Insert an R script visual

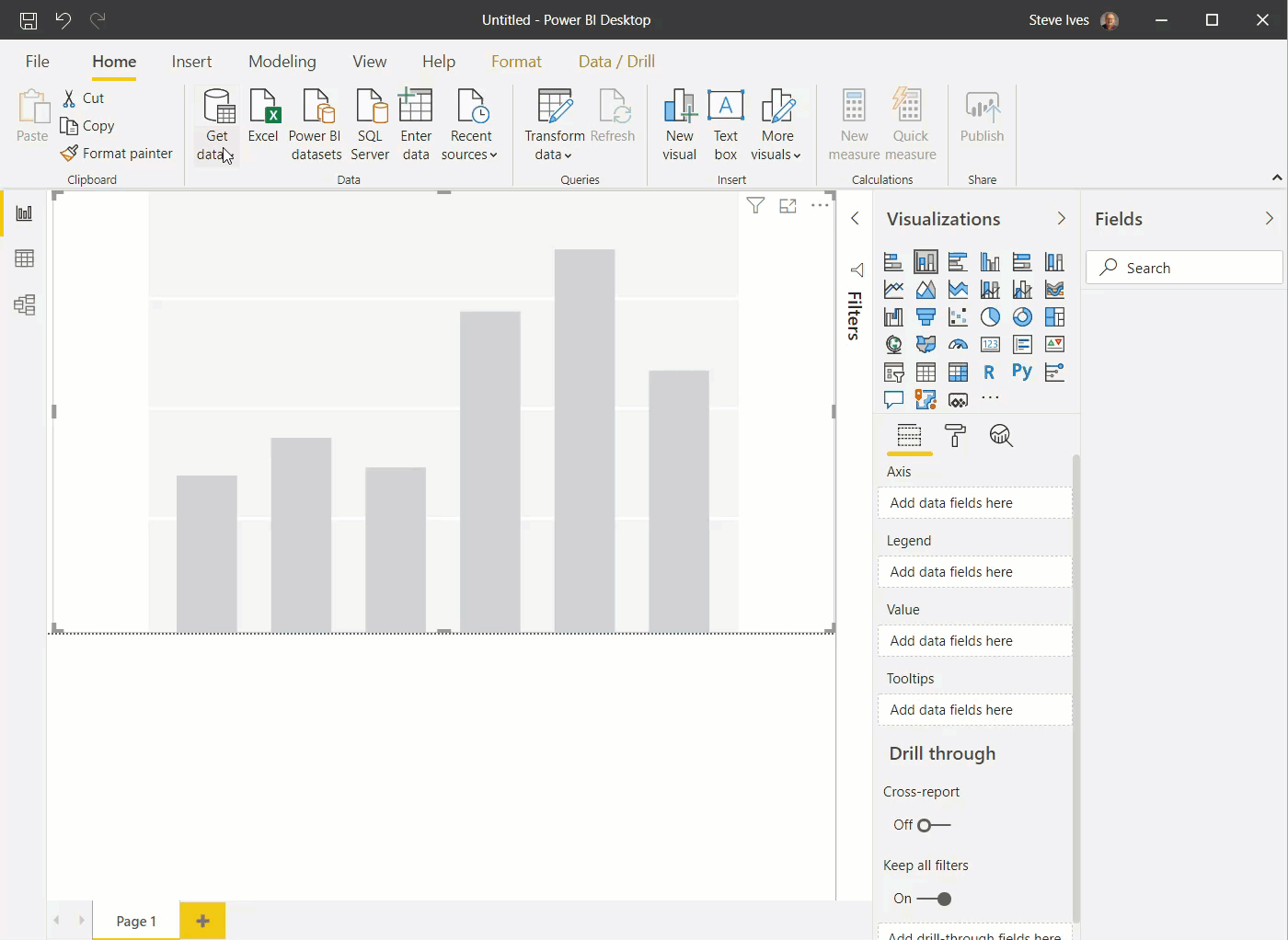coord(989,372)
